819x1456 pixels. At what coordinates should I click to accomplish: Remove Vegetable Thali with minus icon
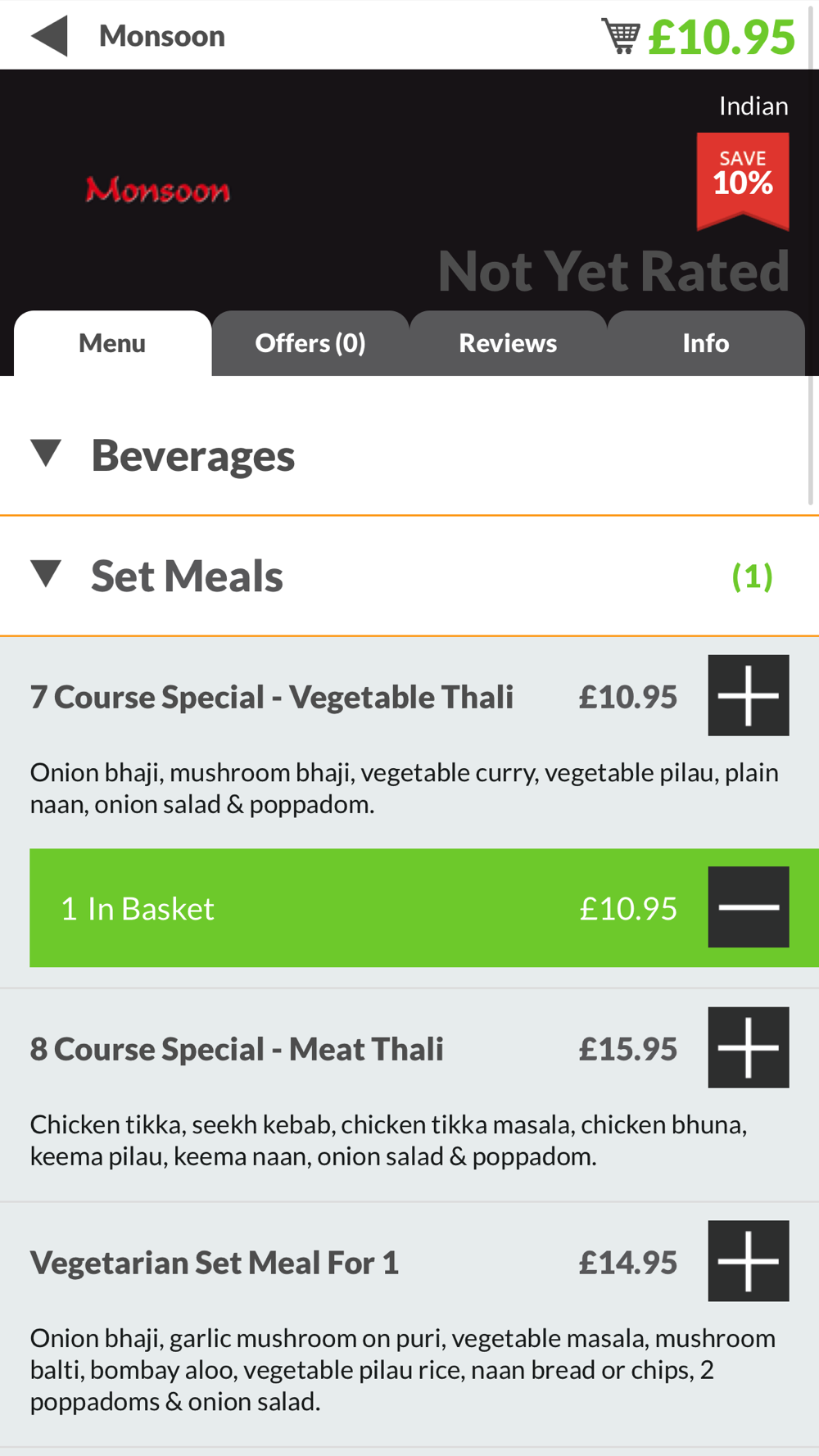(x=748, y=907)
